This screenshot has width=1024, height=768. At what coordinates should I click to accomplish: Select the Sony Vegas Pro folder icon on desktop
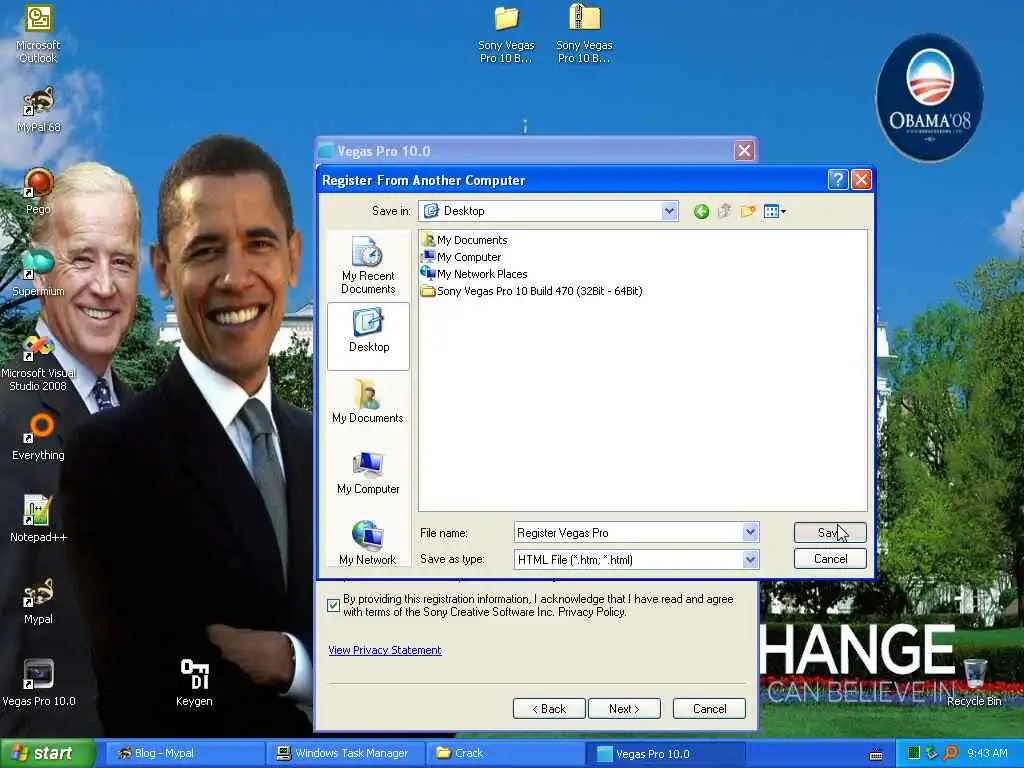(506, 34)
